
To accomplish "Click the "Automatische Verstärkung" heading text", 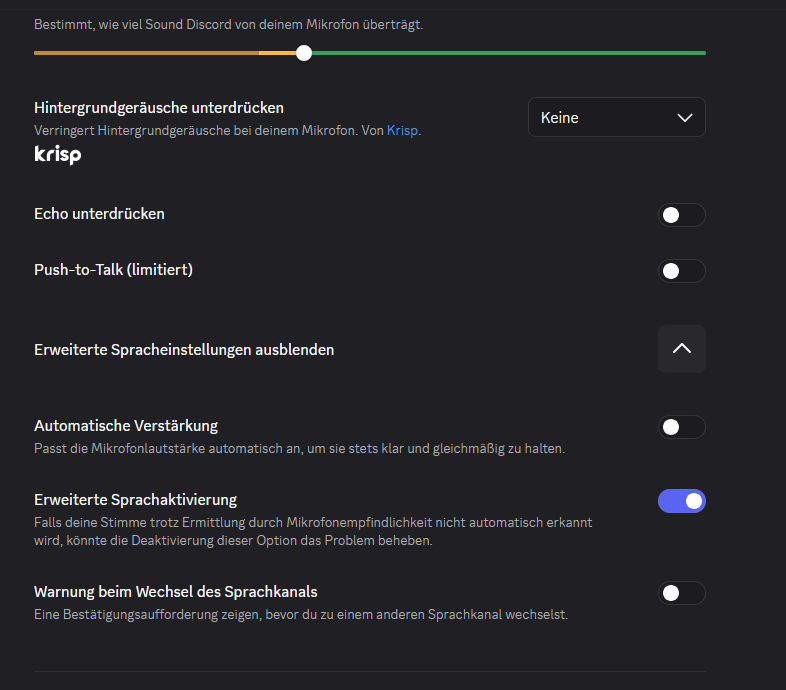I will click(126, 426).
